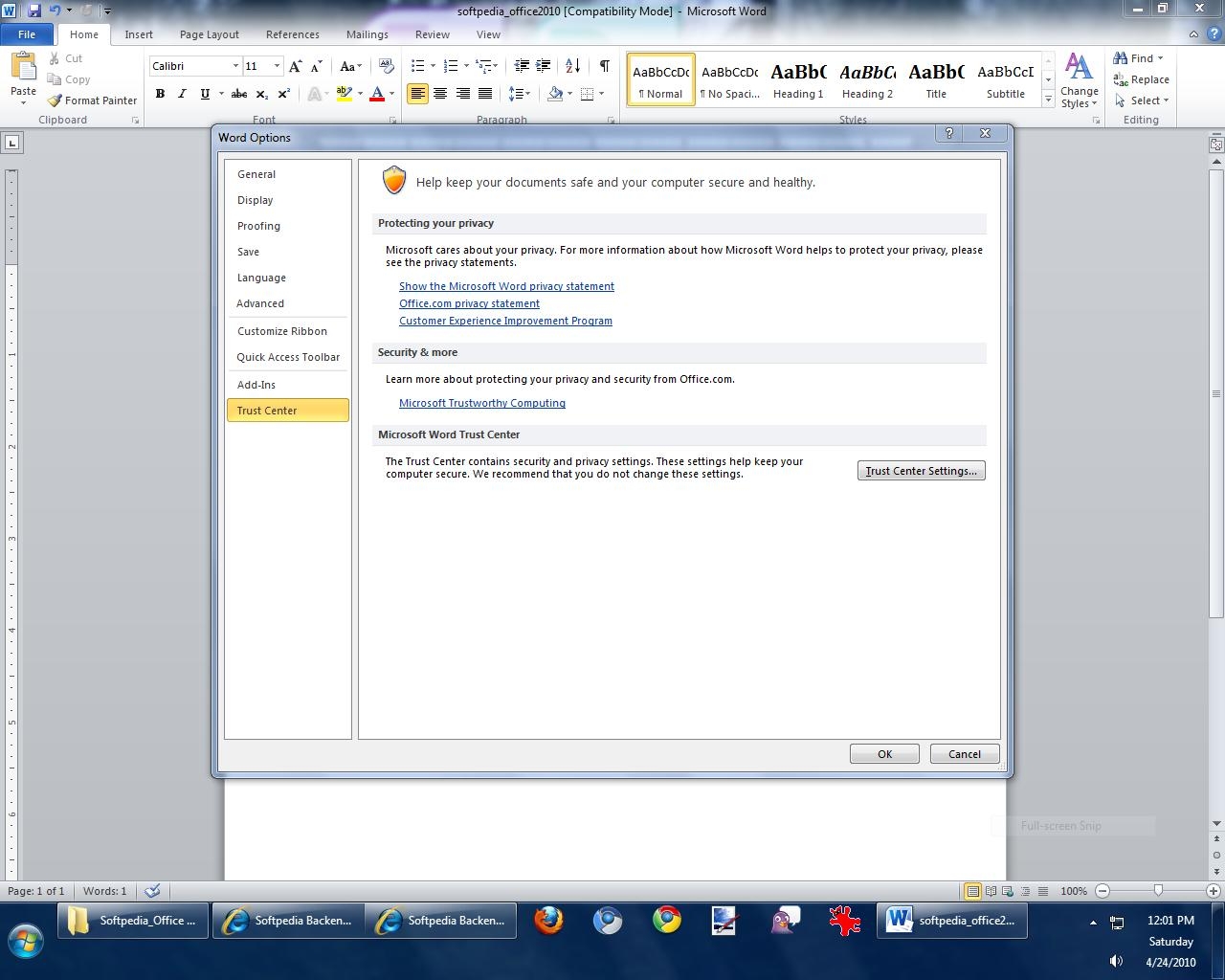Click the font color red A swatch
This screenshot has height=980, width=1225.
[x=377, y=94]
